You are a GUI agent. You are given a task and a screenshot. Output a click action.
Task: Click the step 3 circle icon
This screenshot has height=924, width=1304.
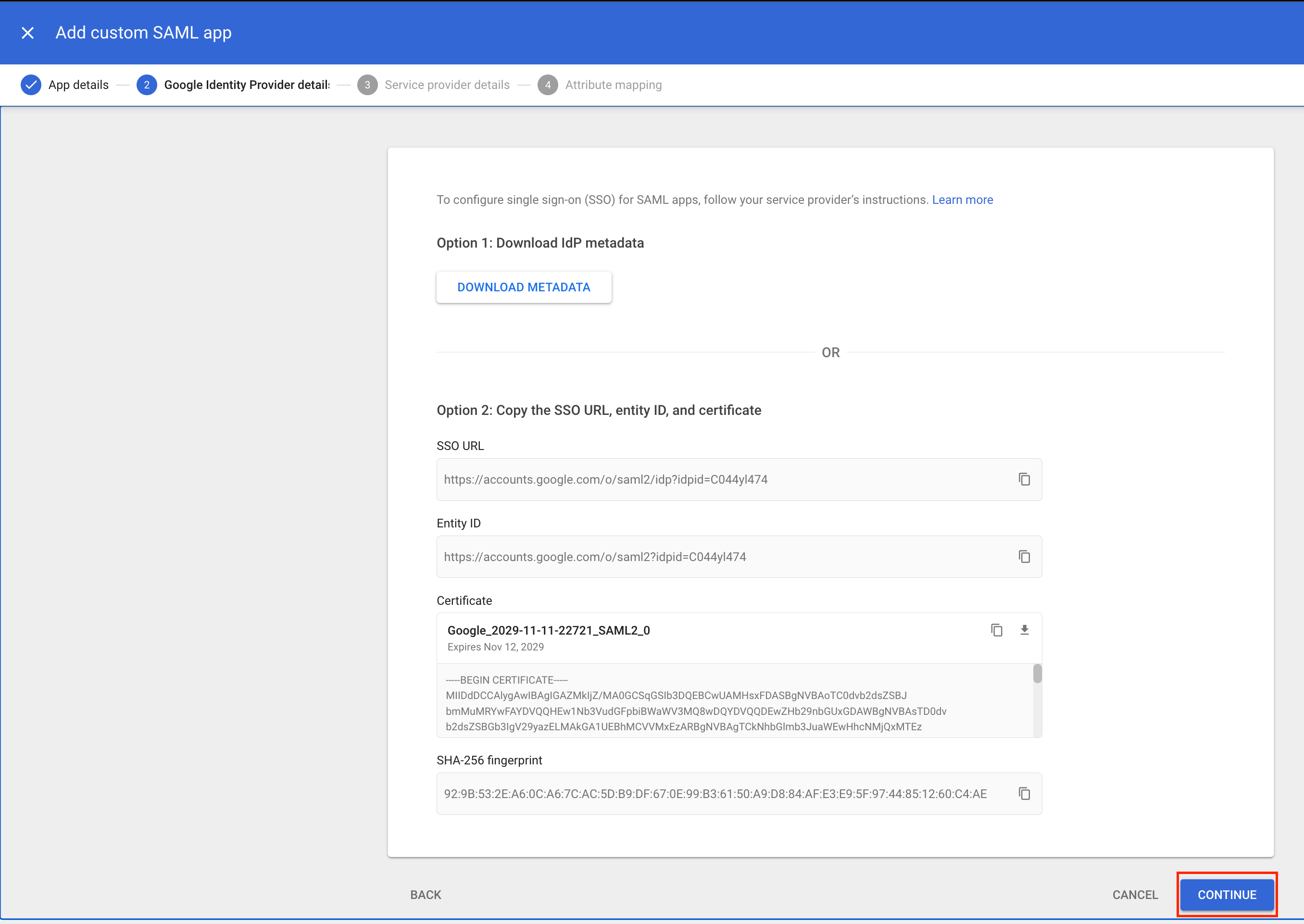pyautogui.click(x=367, y=85)
